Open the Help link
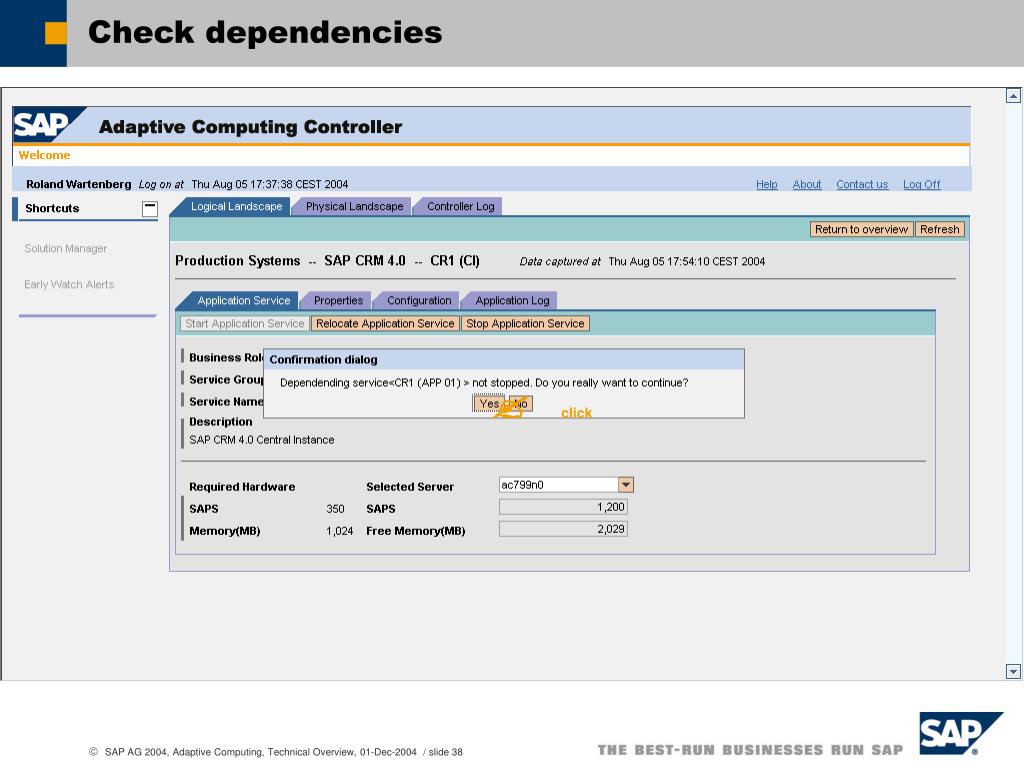This screenshot has height=768, width=1024. click(767, 184)
